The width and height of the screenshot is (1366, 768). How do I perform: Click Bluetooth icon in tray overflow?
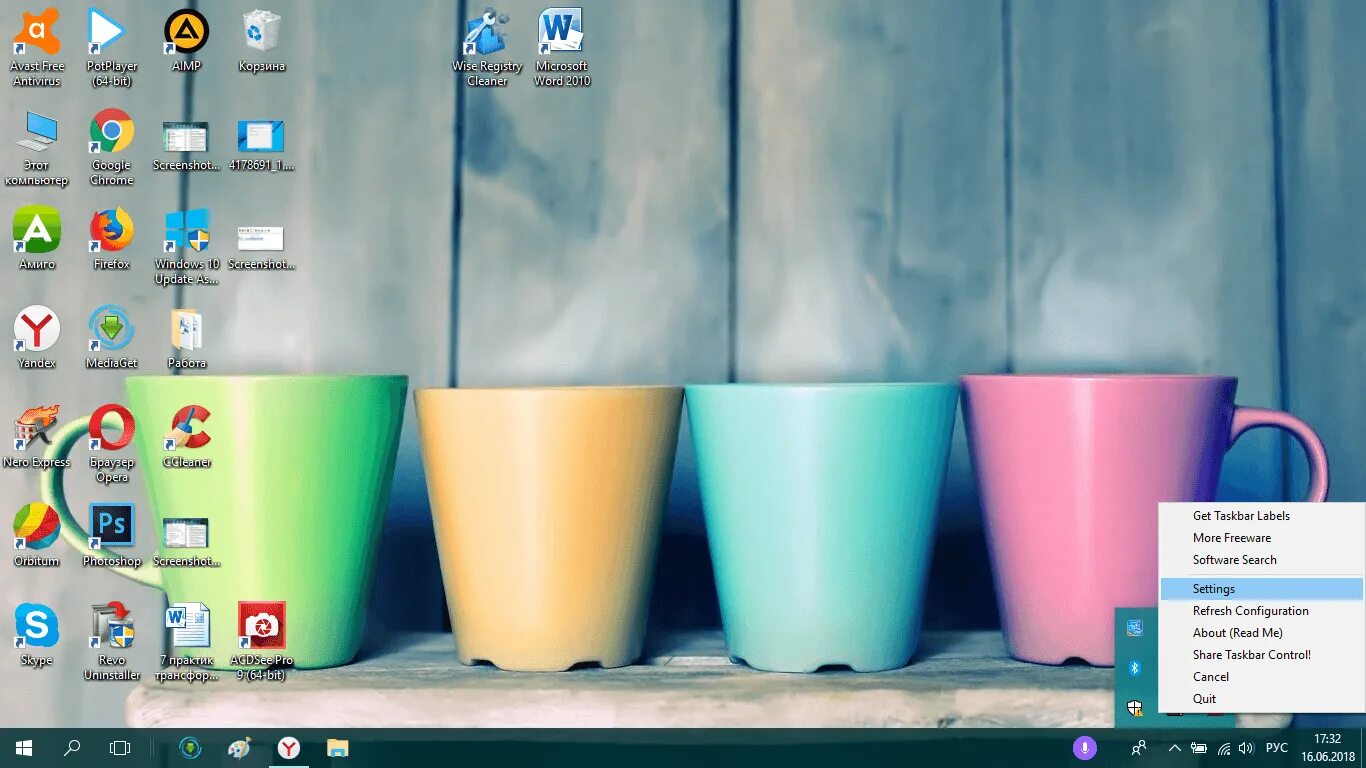click(x=1135, y=668)
